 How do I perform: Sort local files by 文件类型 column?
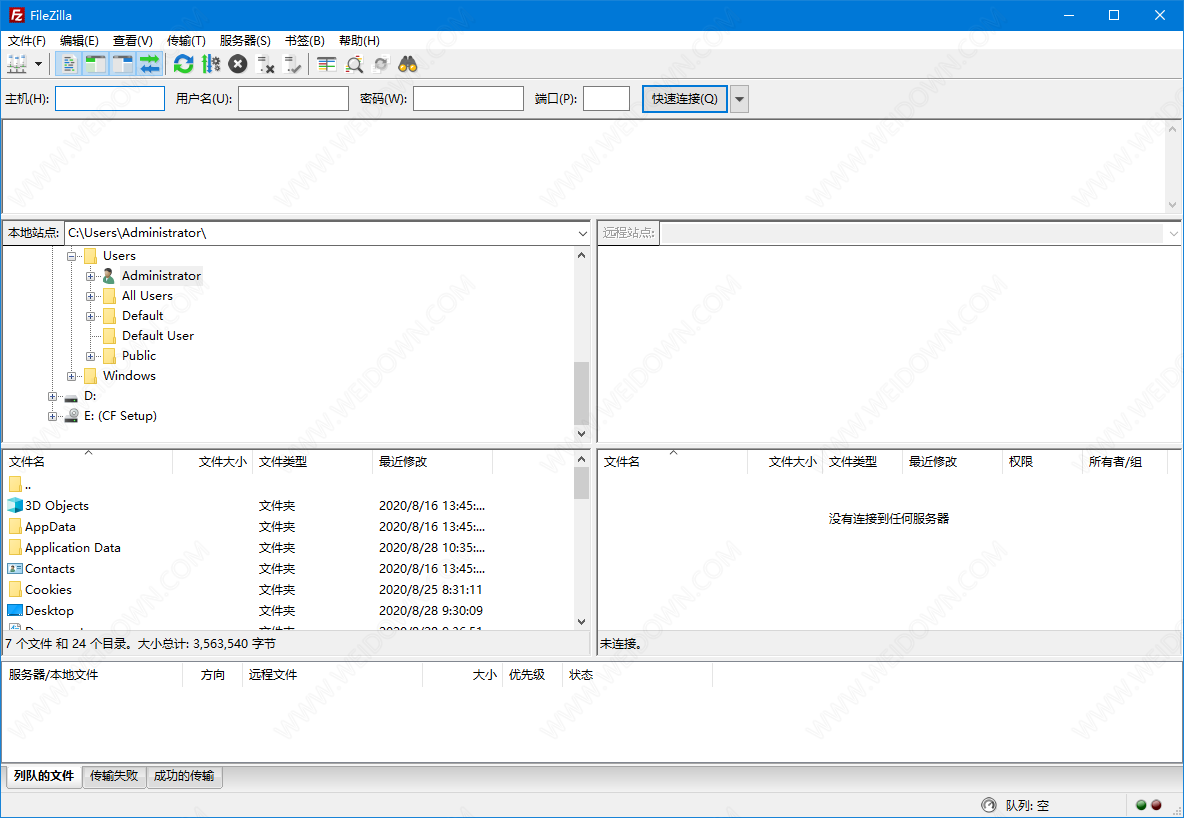click(313, 461)
